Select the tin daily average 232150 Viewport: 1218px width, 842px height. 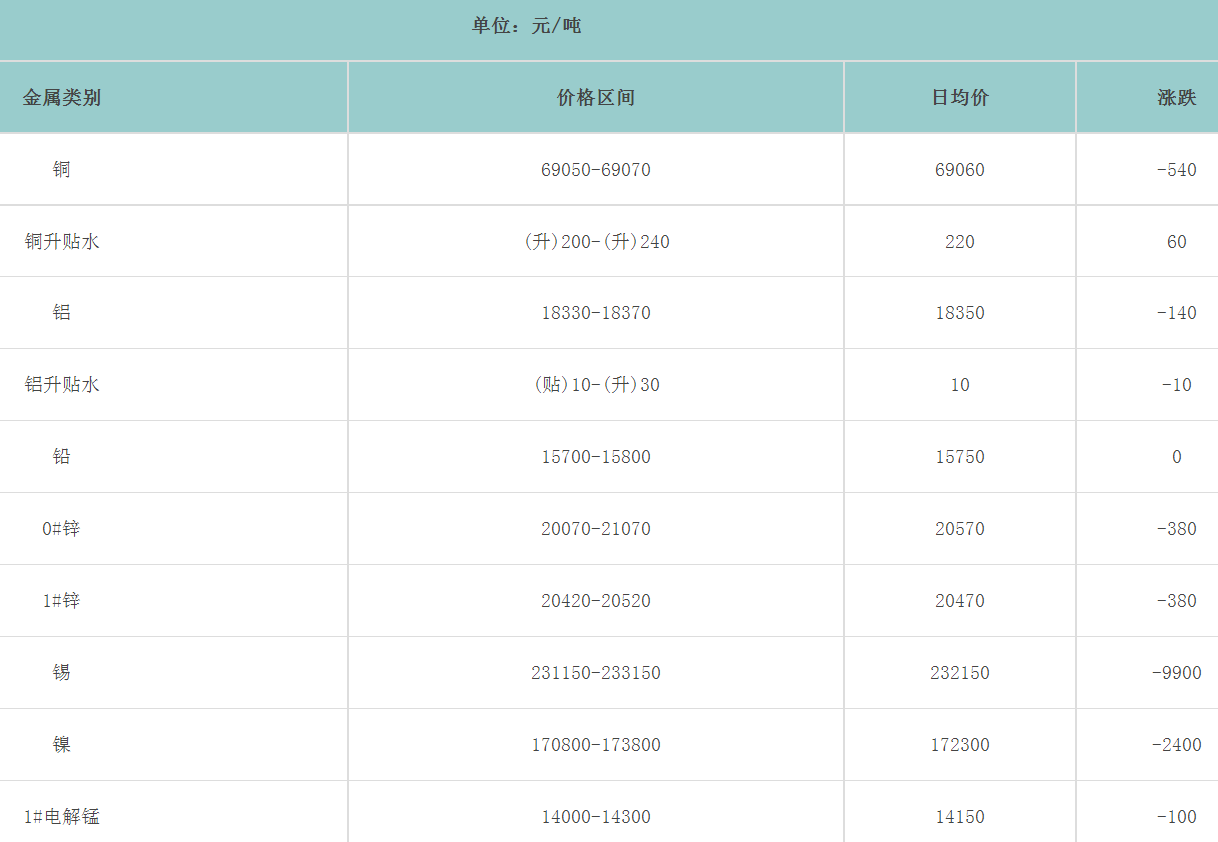coord(960,673)
